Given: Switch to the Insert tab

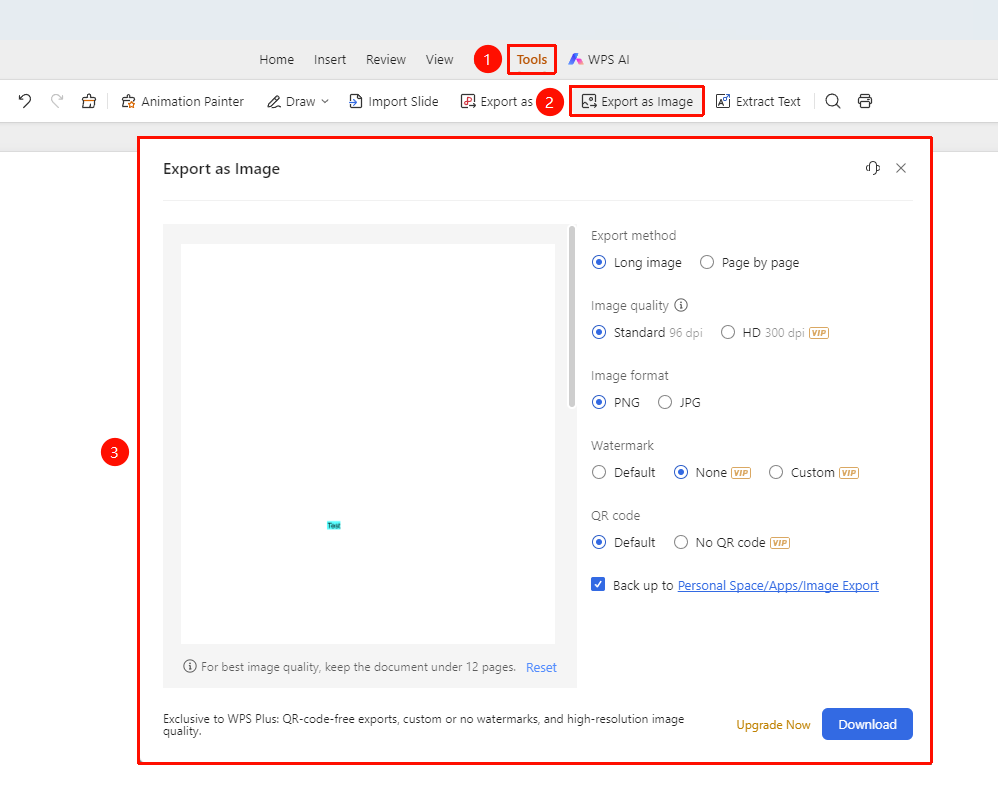Looking at the screenshot, I should coord(330,59).
